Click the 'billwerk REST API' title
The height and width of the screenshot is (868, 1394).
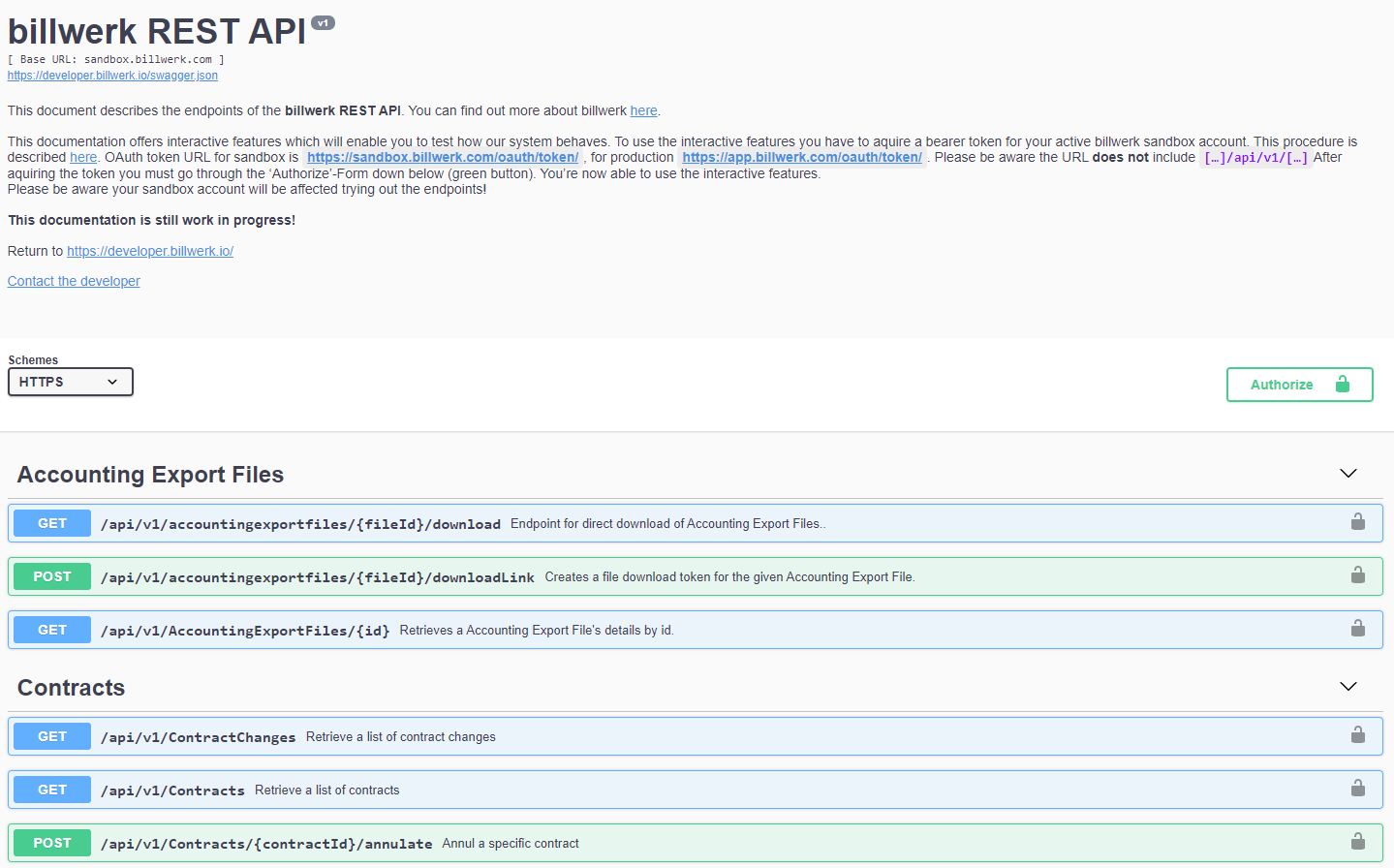tap(157, 32)
